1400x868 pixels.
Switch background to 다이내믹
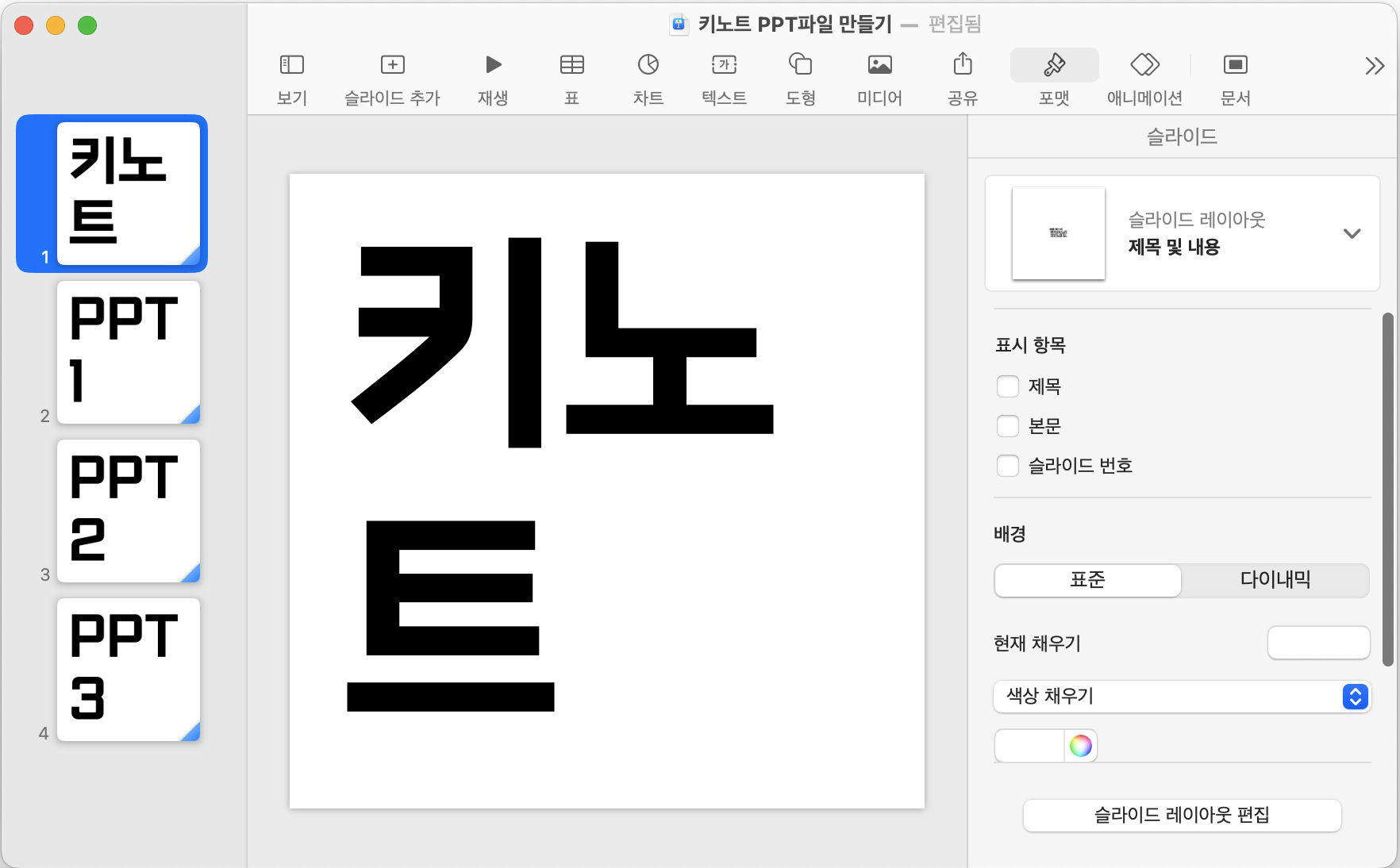tap(1275, 580)
